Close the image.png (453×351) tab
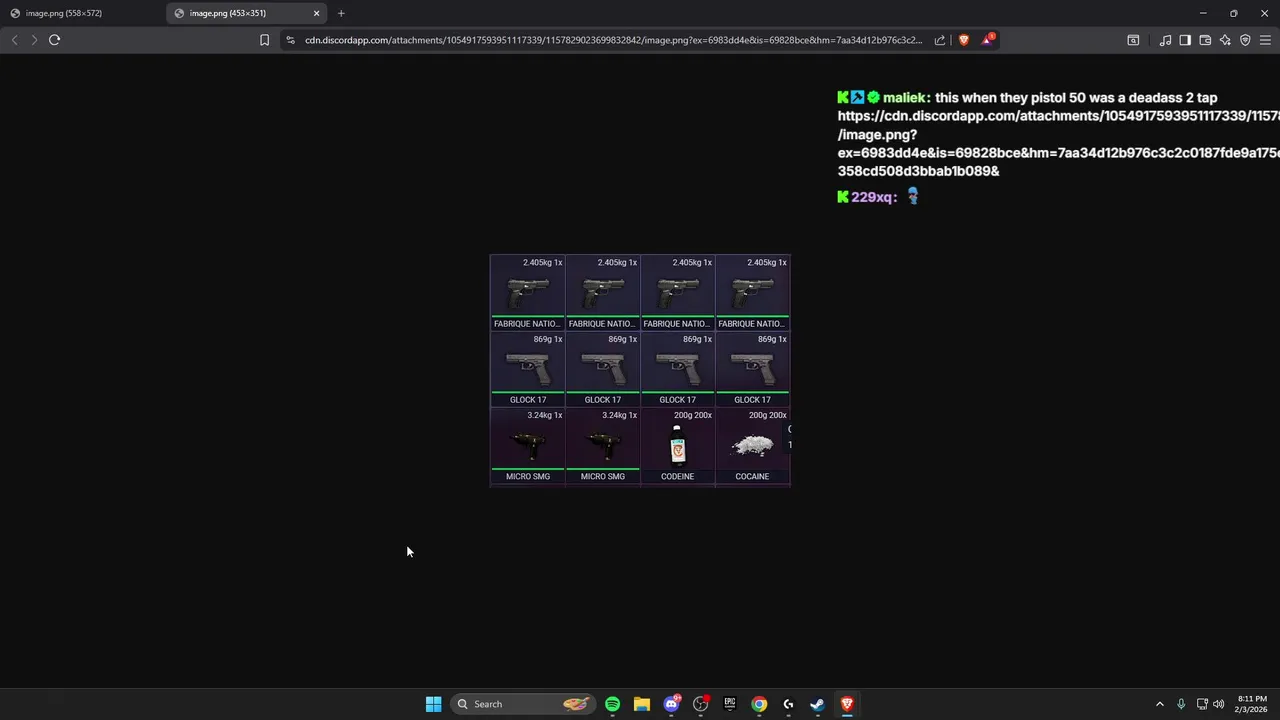This screenshot has width=1280, height=720. [317, 13]
